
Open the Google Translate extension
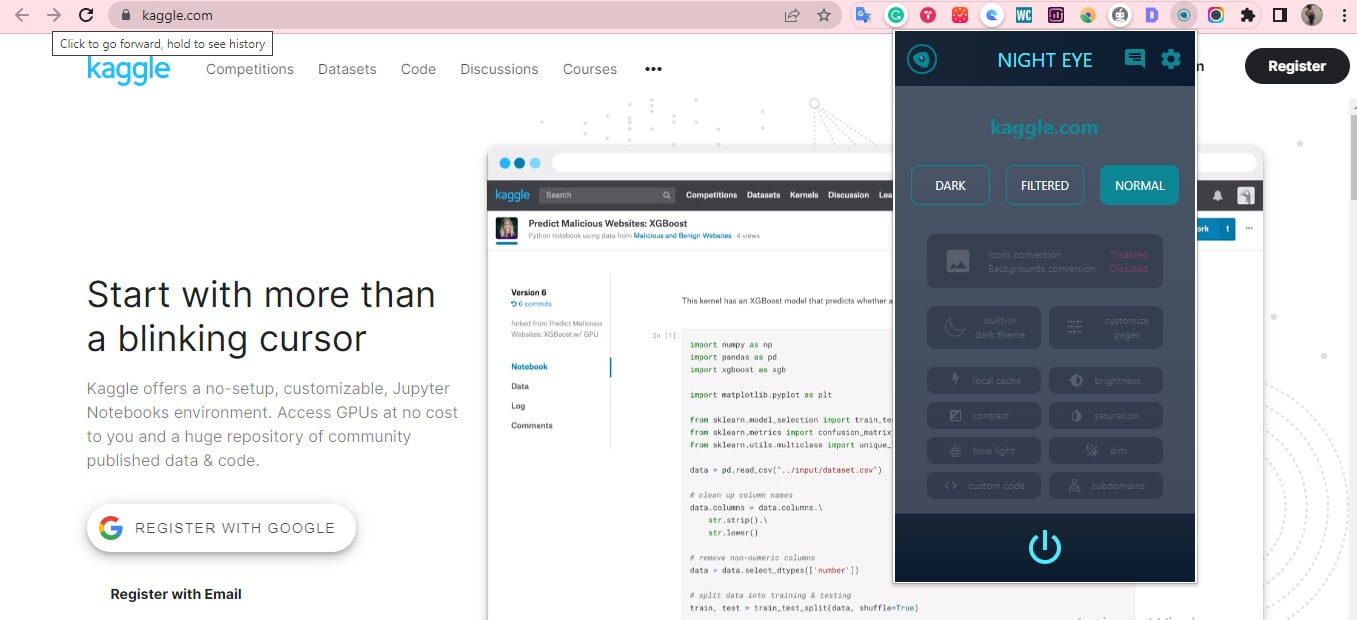(x=863, y=15)
